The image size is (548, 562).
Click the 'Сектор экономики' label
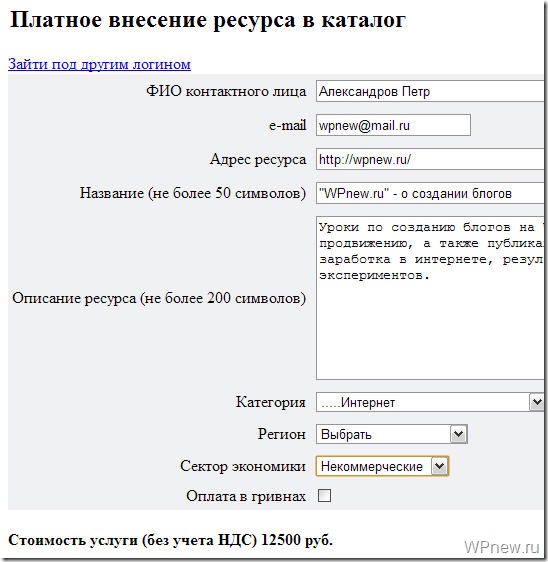click(x=243, y=466)
